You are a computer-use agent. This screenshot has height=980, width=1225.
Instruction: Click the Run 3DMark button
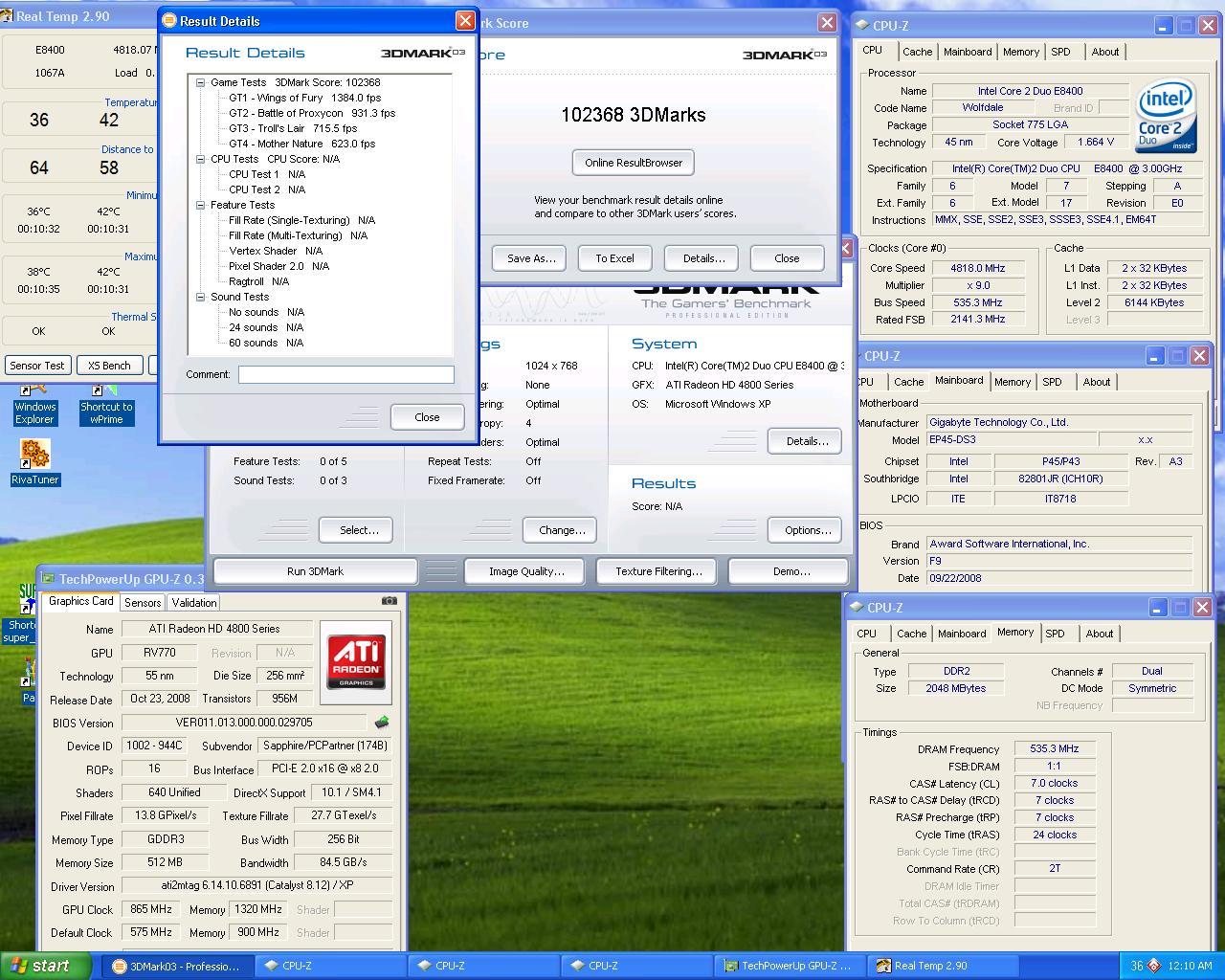click(315, 571)
